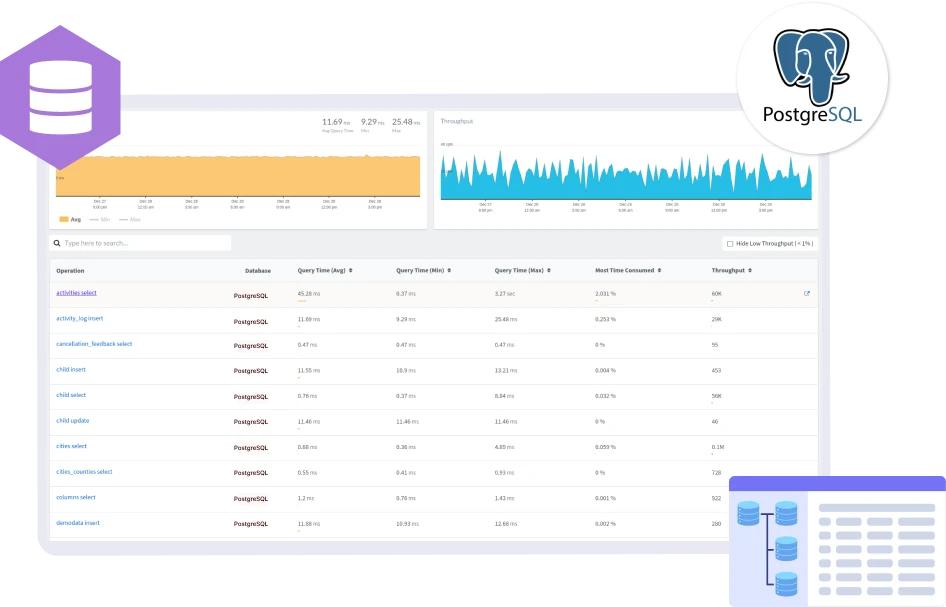The width and height of the screenshot is (946, 607).
Task: Open the child insert operation link
Action: coord(71,369)
